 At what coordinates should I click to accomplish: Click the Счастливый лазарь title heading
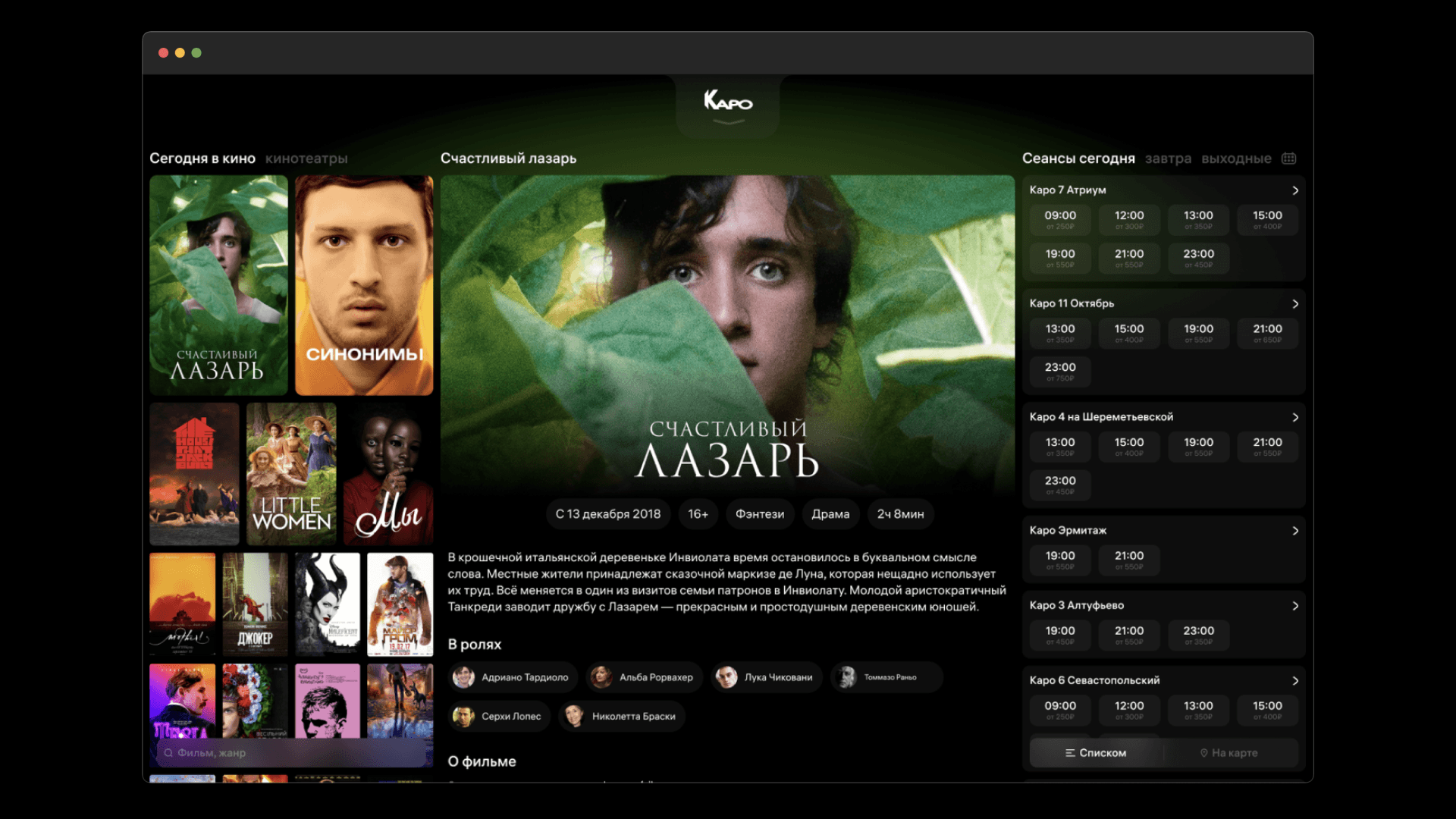coord(508,158)
